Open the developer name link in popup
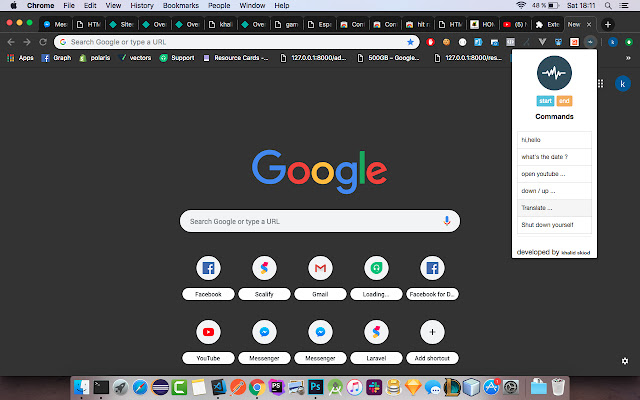The image size is (640, 400). 576,253
